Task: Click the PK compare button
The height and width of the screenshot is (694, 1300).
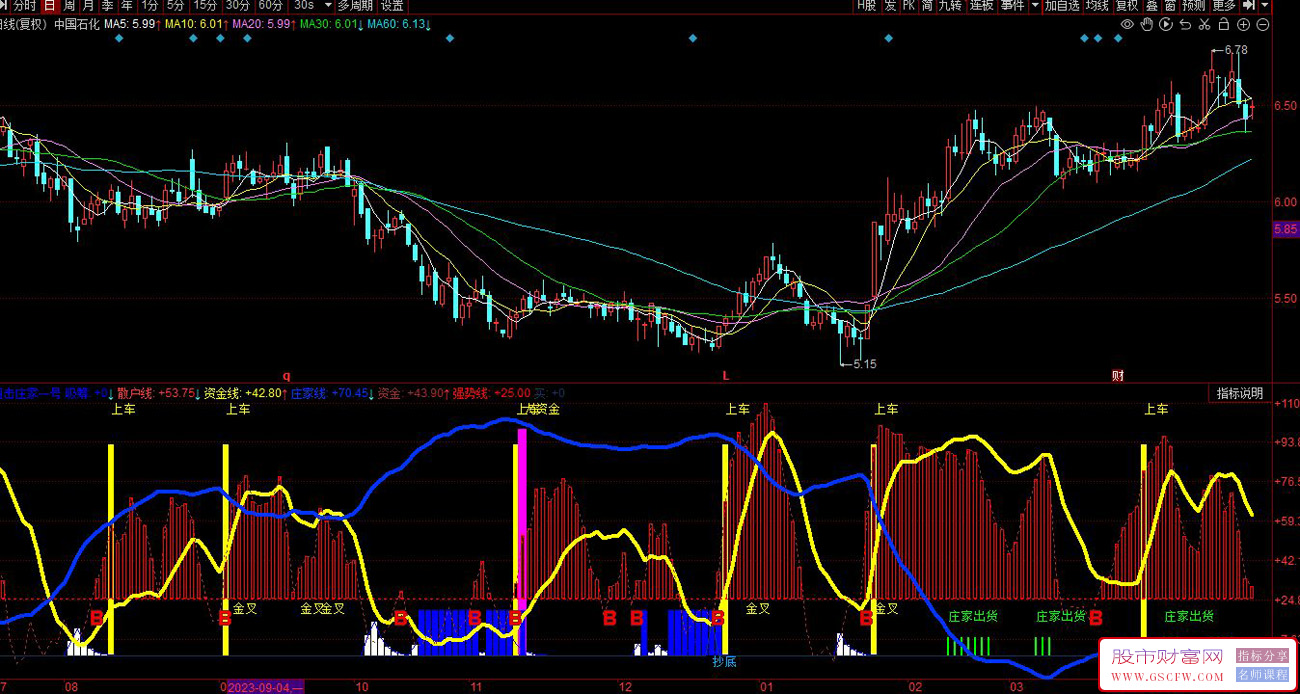Action: [909, 5]
